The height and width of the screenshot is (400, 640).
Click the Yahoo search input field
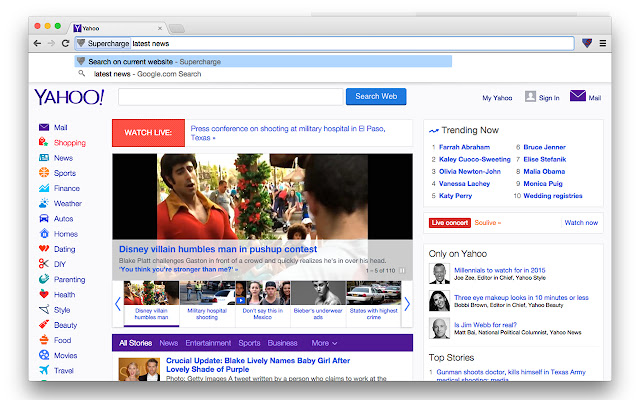click(x=231, y=97)
